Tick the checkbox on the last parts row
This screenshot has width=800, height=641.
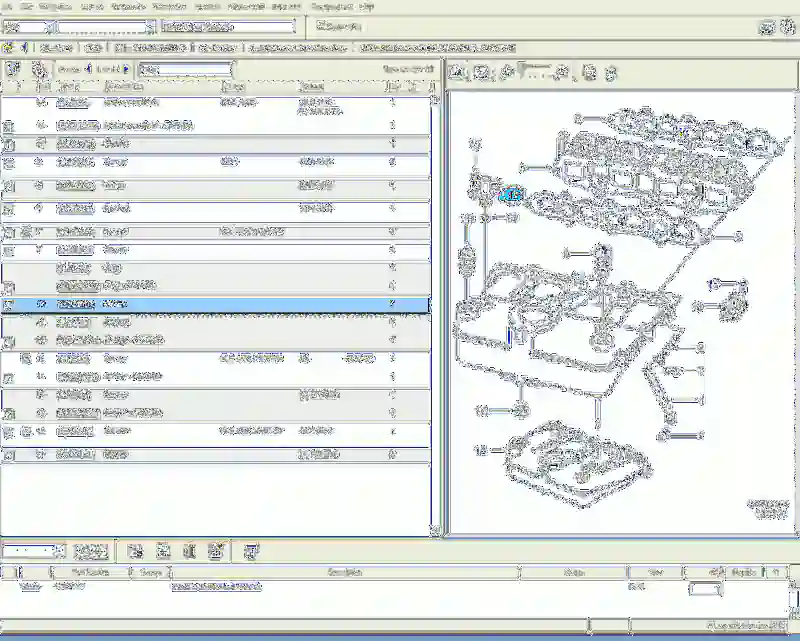coord(9,455)
